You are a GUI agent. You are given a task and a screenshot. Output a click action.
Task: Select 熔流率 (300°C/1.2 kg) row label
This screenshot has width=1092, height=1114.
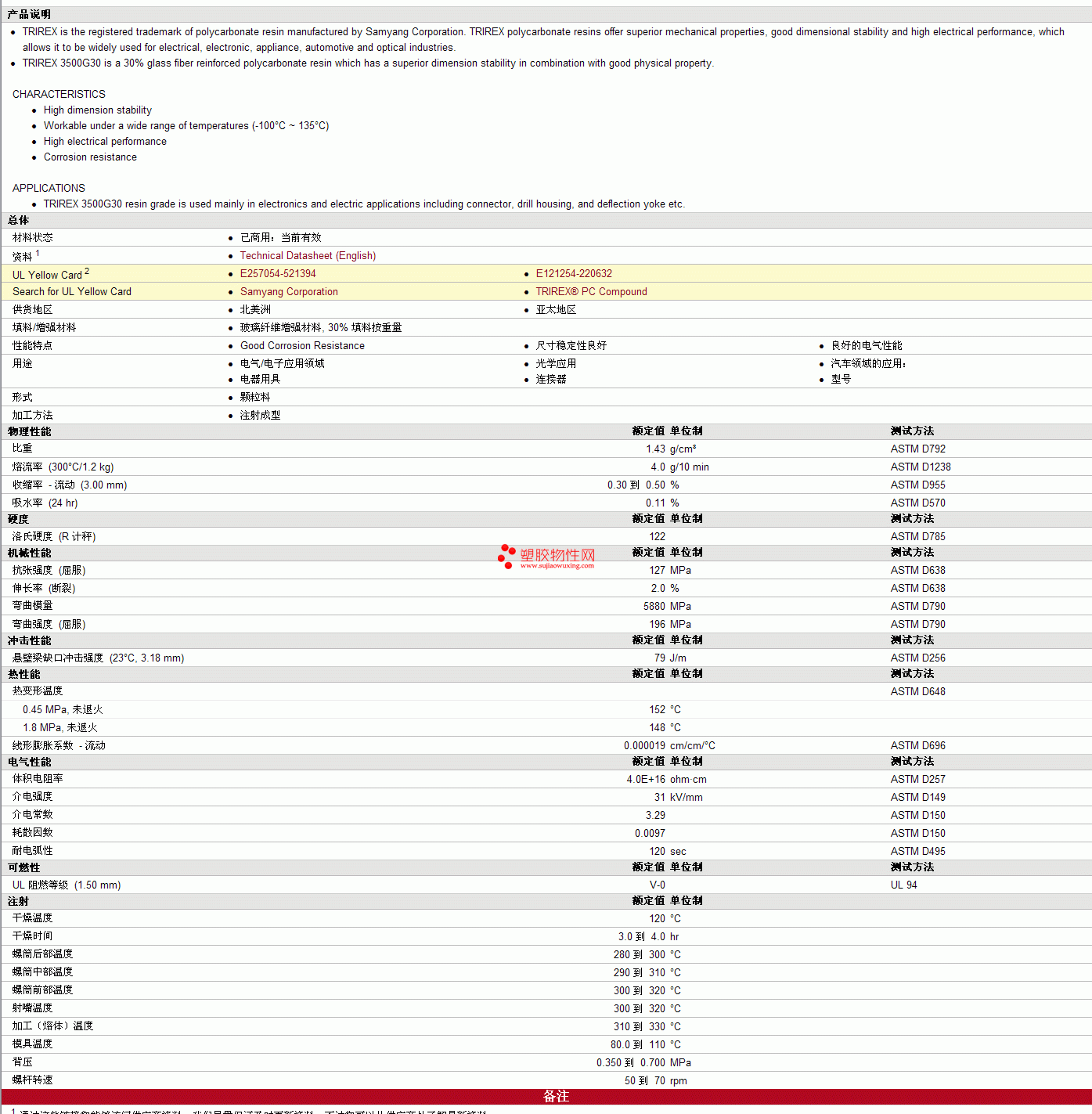point(63,467)
